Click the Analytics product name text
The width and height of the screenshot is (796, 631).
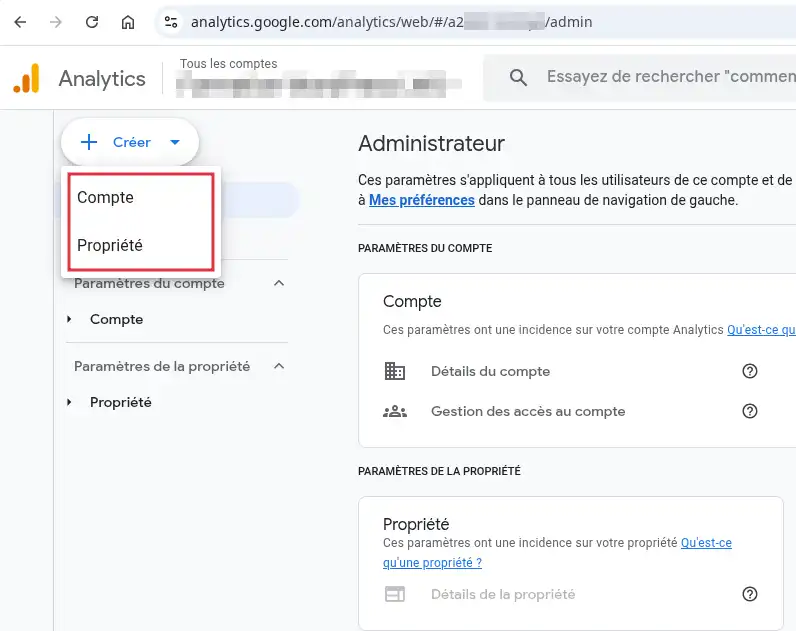point(102,79)
